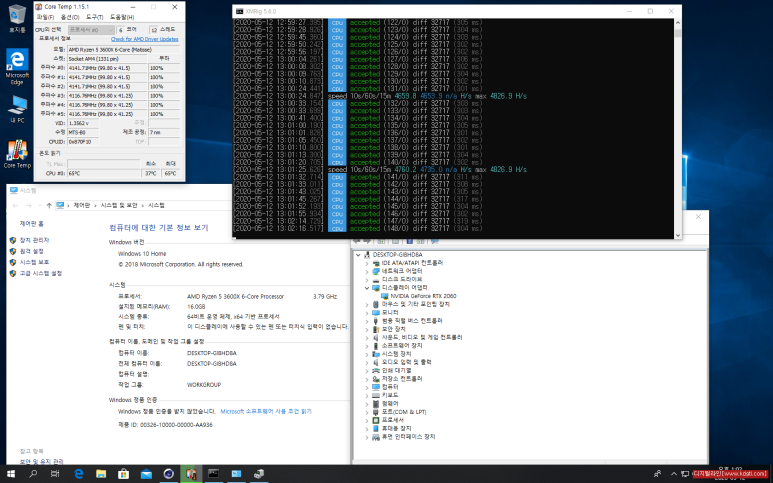The image size is (773, 483).
Task: Open the Core Temp desktop shortcut
Action: 17,154
